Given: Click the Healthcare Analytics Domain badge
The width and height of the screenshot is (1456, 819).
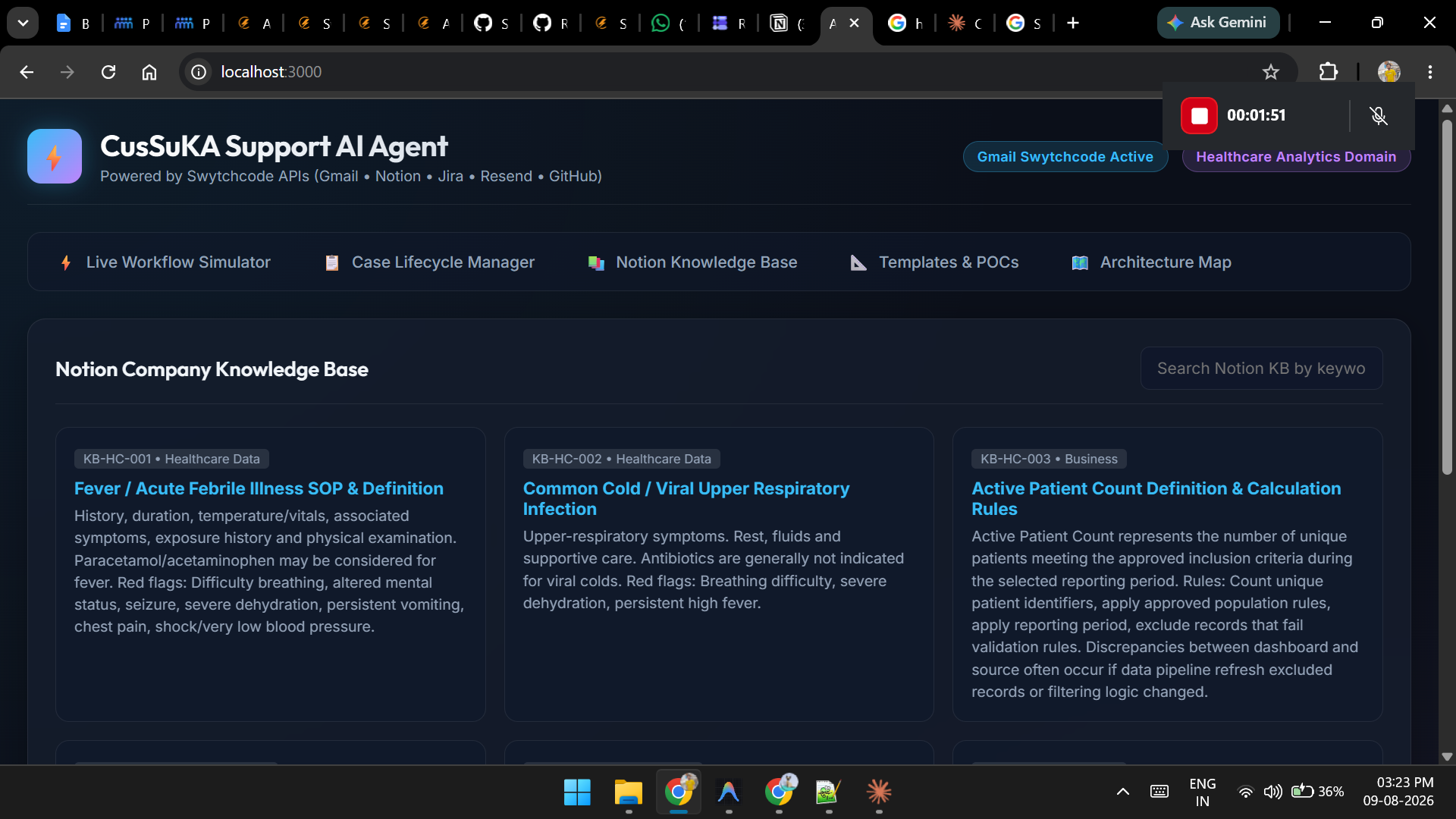Looking at the screenshot, I should pos(1296,157).
